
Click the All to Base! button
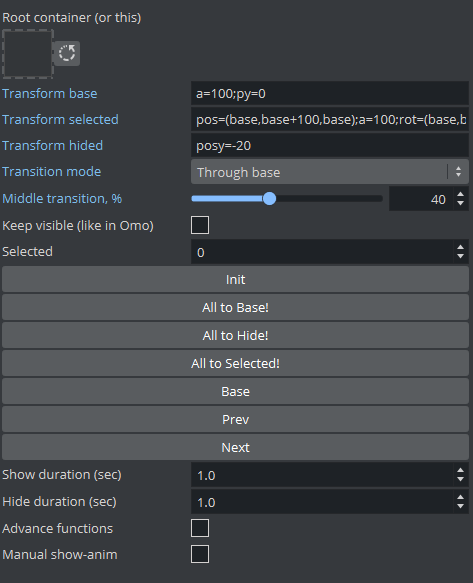[235, 307]
